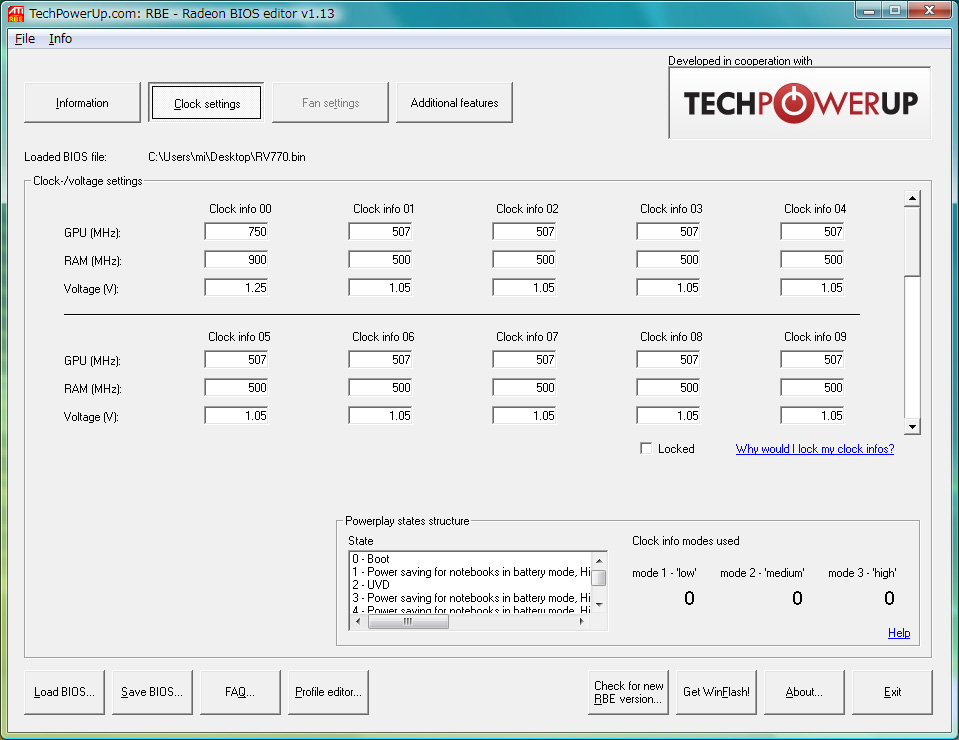Click the RBE application icon in title bar
The height and width of the screenshot is (740, 959).
(16, 13)
